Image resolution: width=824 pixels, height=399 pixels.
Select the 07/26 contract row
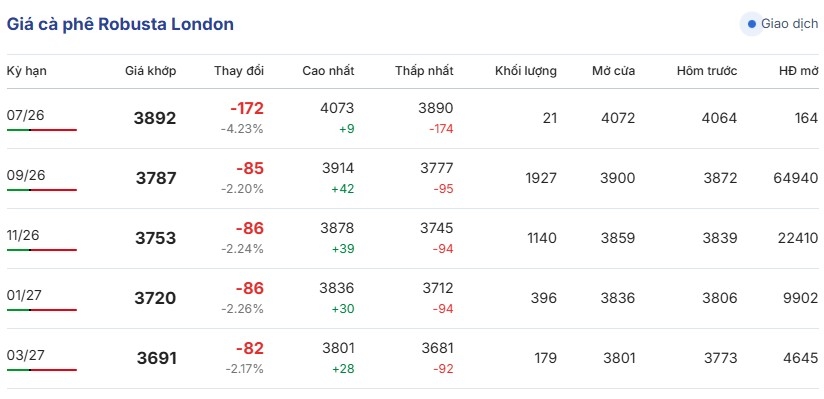click(x=412, y=118)
